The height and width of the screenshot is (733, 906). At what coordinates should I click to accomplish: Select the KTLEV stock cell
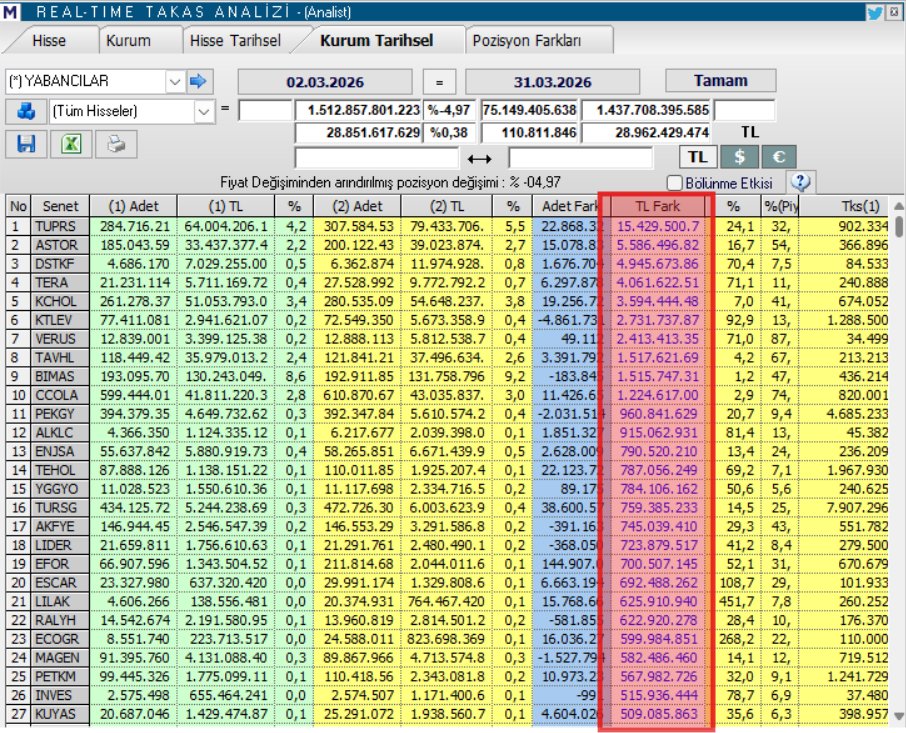(60, 320)
